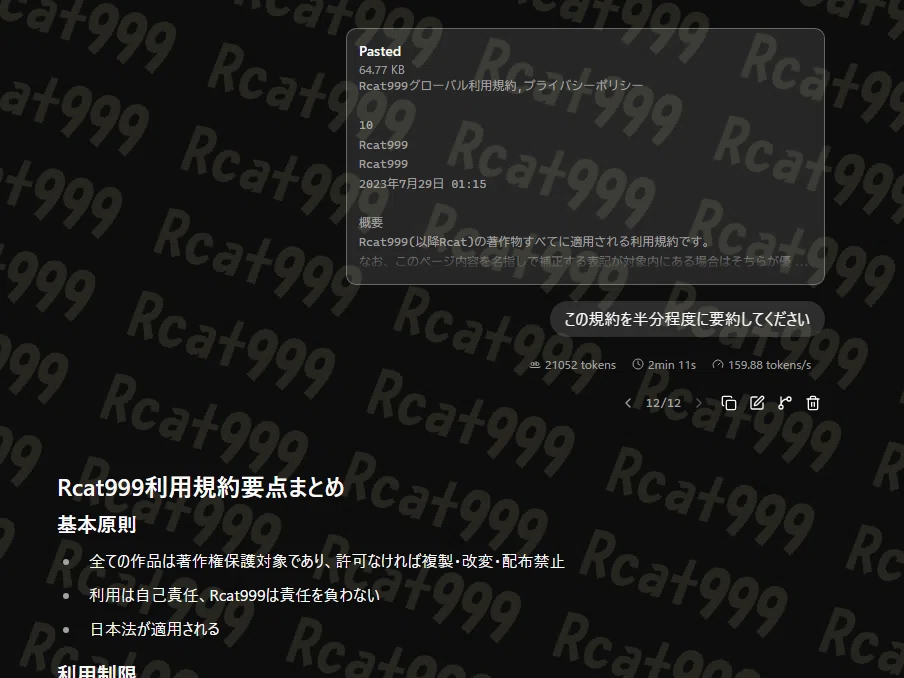Click the token count icon beside 21052 tokens
The width and height of the screenshot is (904, 678).
(535, 364)
